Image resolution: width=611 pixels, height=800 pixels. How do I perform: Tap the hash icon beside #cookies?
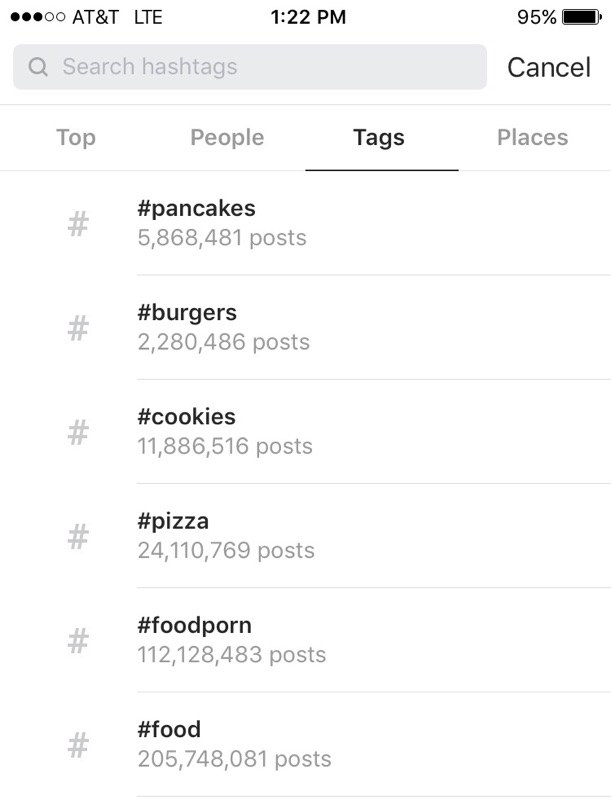tap(78, 433)
